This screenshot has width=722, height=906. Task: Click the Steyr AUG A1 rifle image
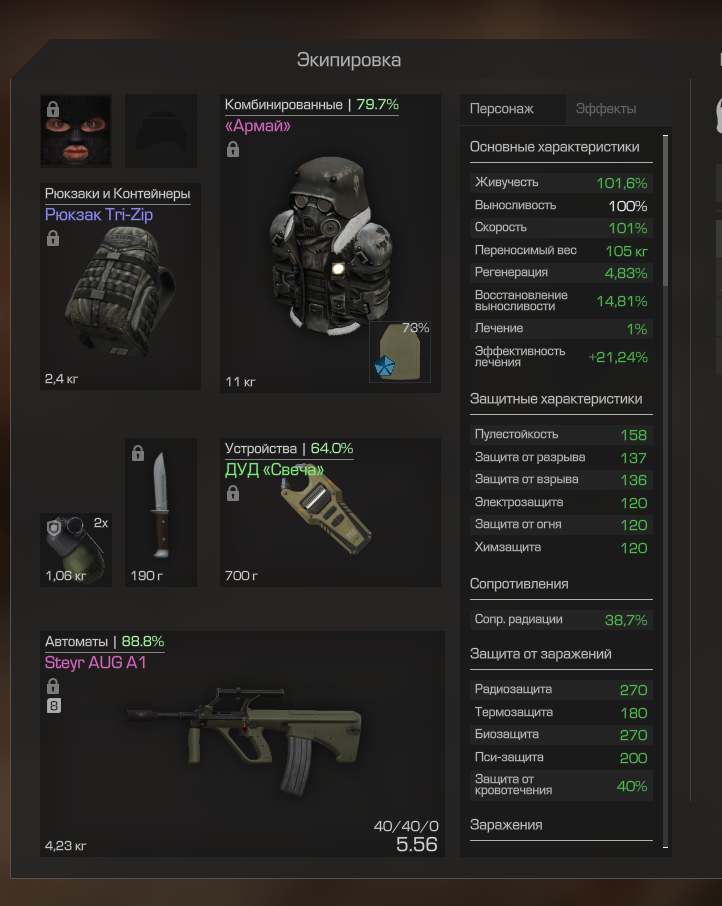click(x=244, y=740)
